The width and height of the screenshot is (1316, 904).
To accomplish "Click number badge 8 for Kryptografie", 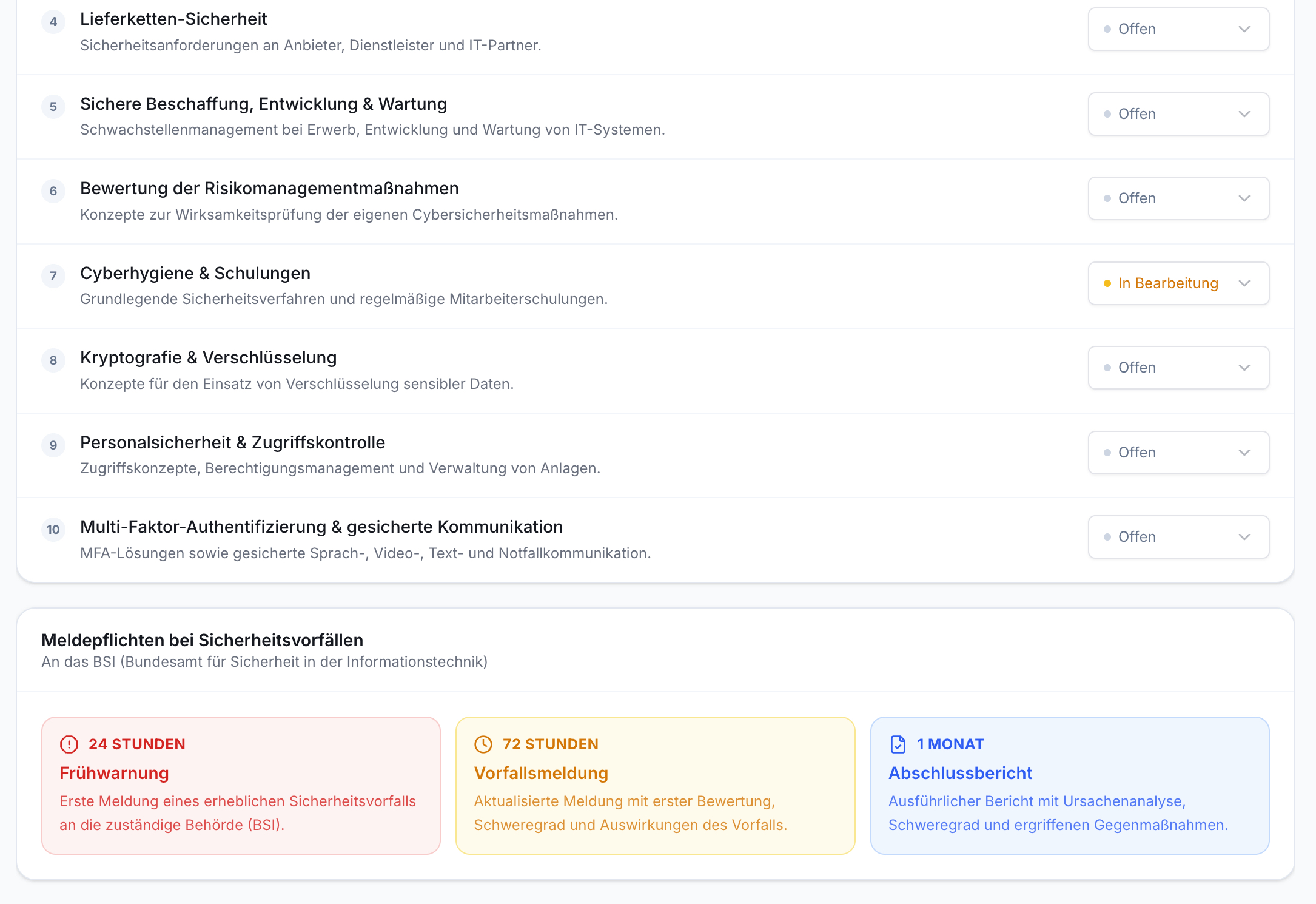I will [53, 360].
